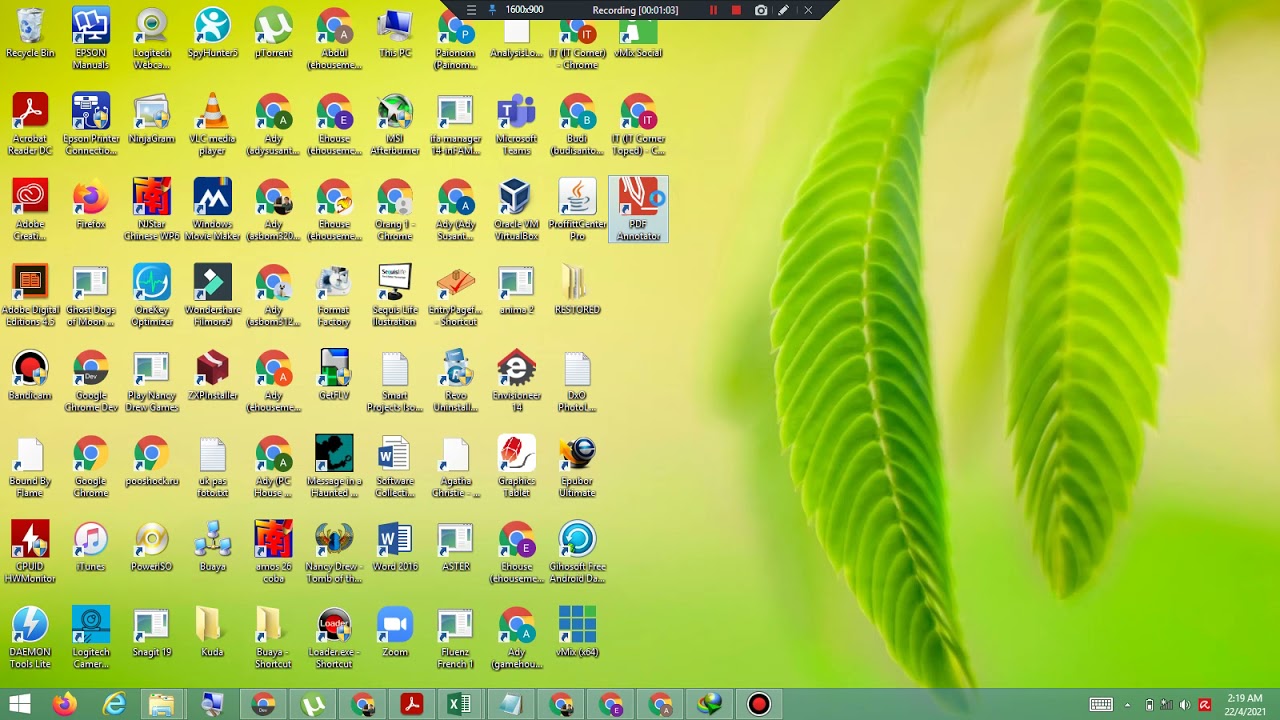
Task: Select the Kuda folder on the desktop
Action: tap(212, 632)
